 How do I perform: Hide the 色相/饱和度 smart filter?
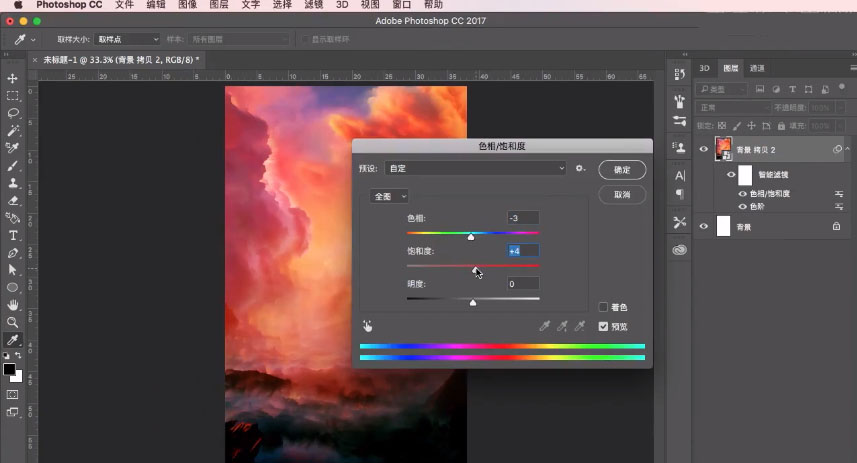click(x=743, y=194)
